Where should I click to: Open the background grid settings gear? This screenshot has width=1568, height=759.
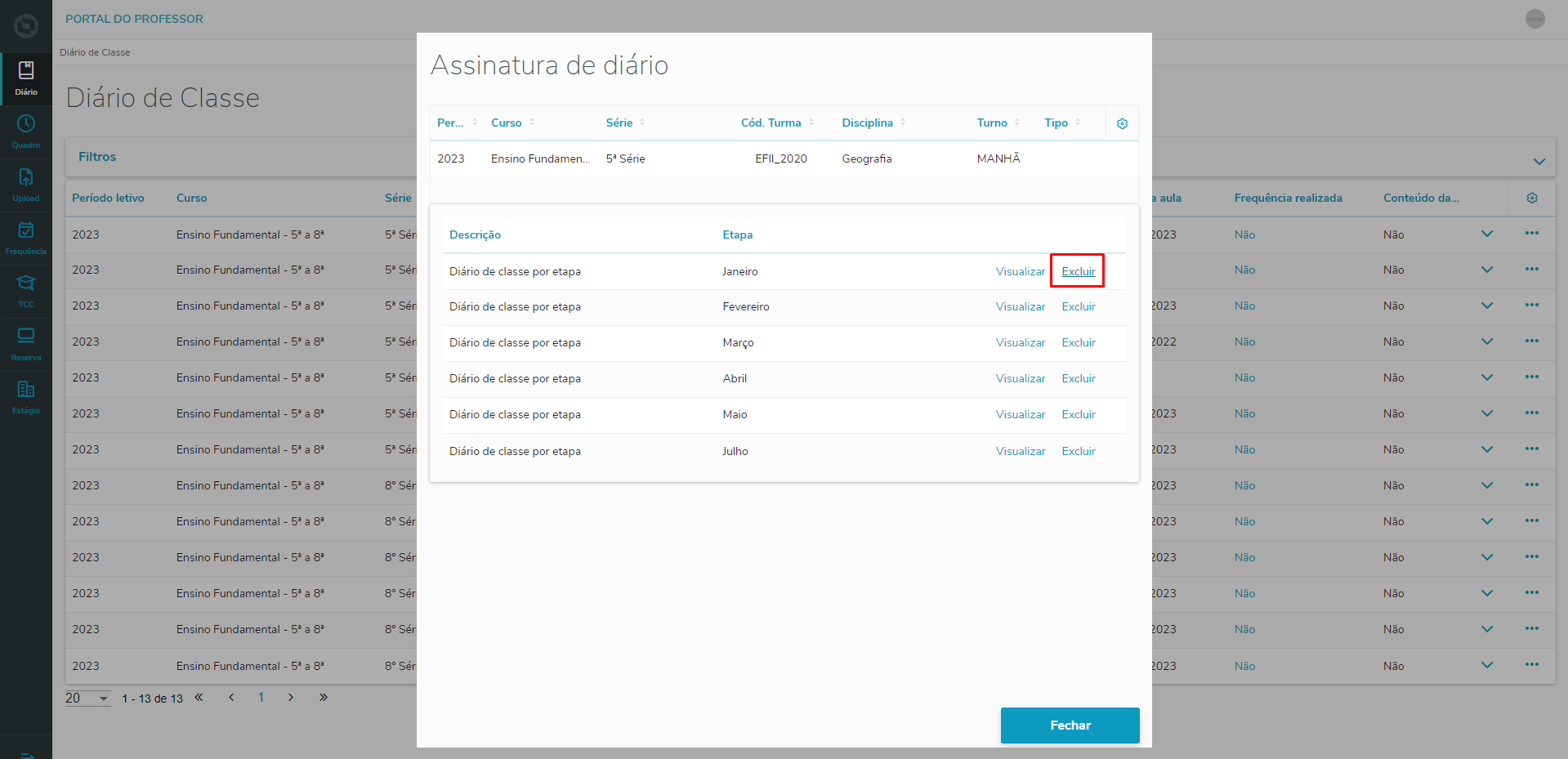(1532, 198)
